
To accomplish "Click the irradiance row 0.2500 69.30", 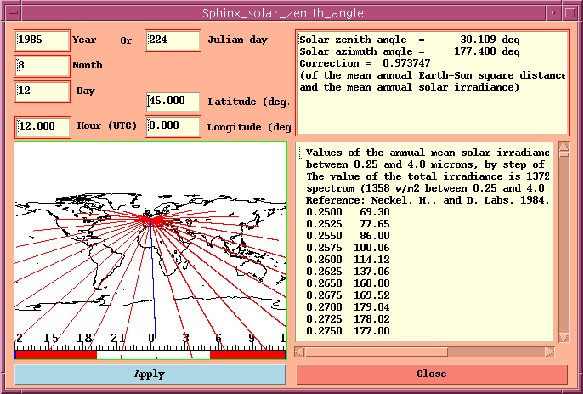I will [348, 212].
